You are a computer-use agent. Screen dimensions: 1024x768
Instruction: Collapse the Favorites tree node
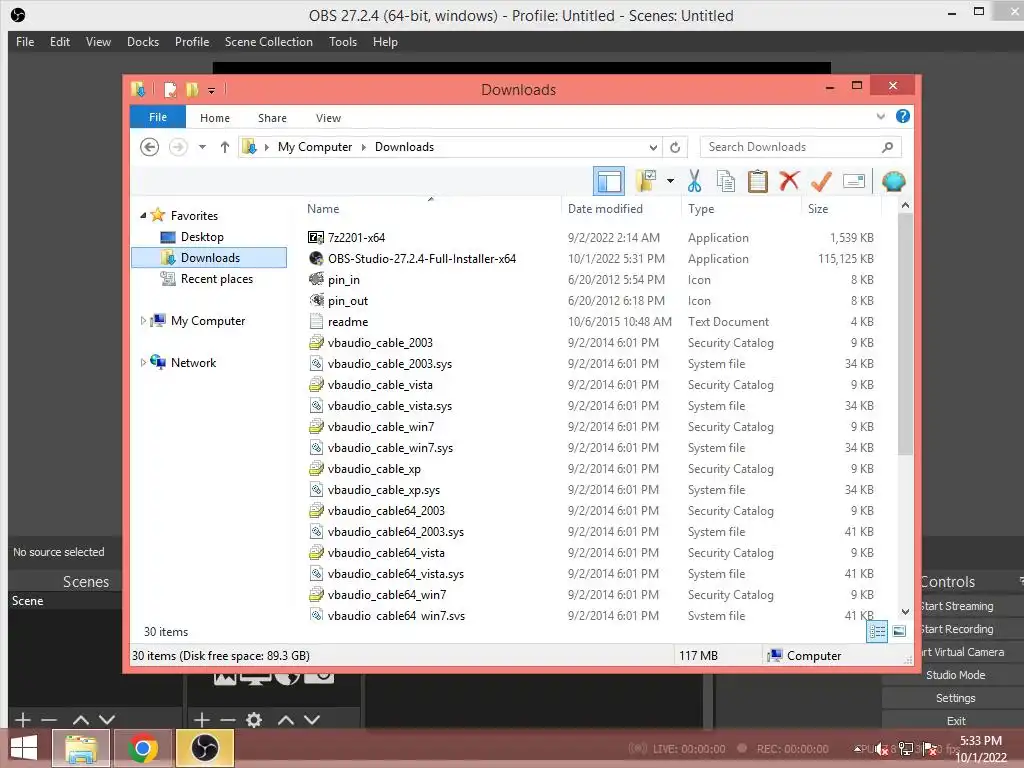tap(143, 215)
